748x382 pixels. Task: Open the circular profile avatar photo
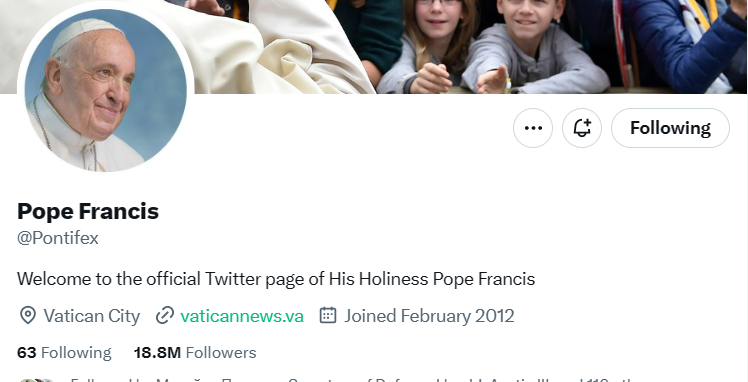click(105, 90)
